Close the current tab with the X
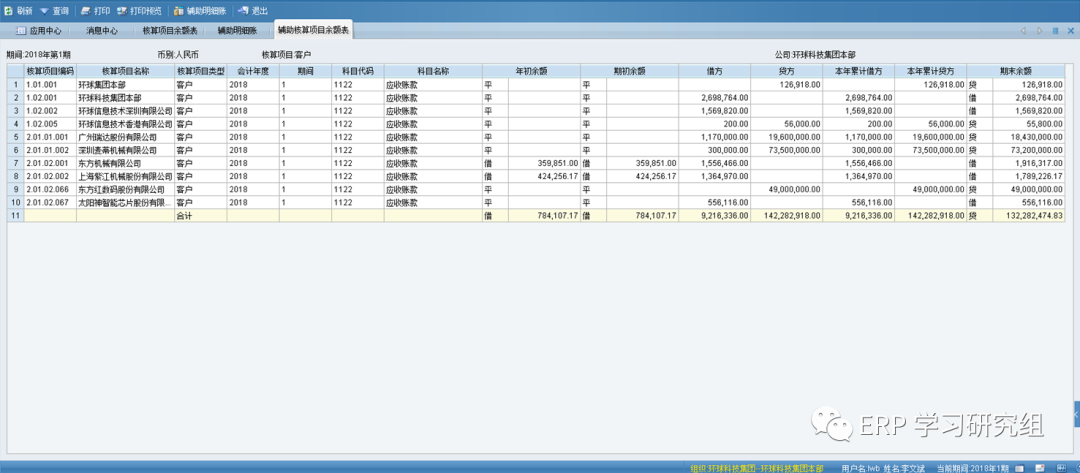 pyautogui.click(x=1069, y=31)
